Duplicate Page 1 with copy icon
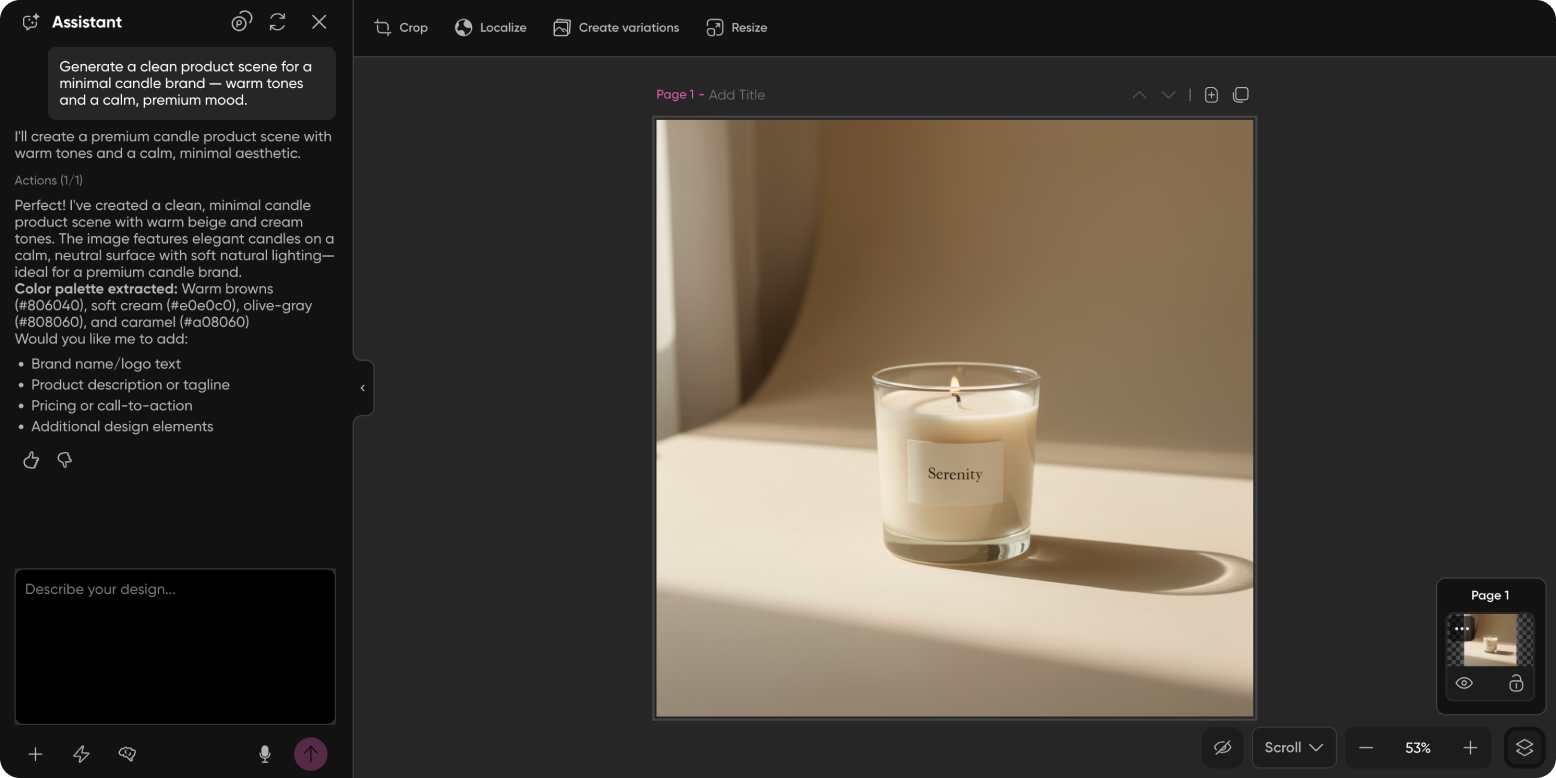 tap(1241, 95)
